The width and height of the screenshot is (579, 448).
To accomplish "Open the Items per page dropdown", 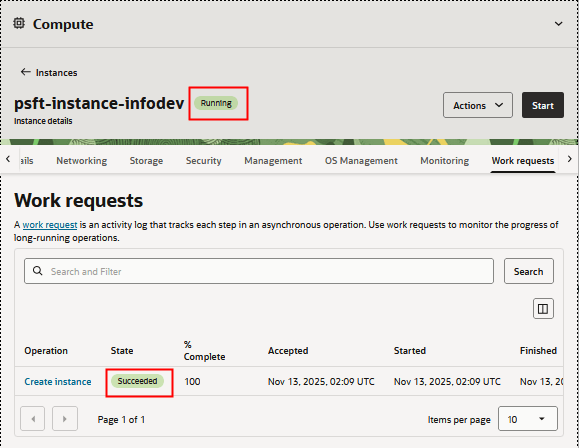I will tap(527, 418).
